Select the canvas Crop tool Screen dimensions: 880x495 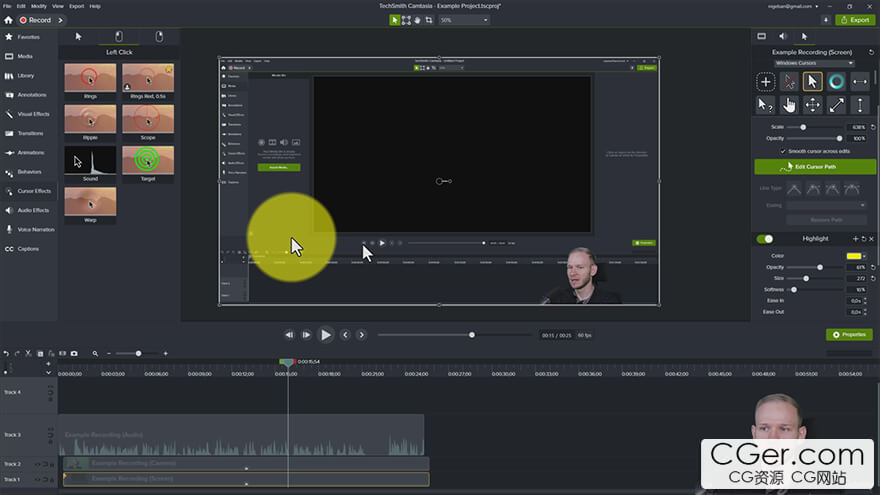tap(429, 20)
